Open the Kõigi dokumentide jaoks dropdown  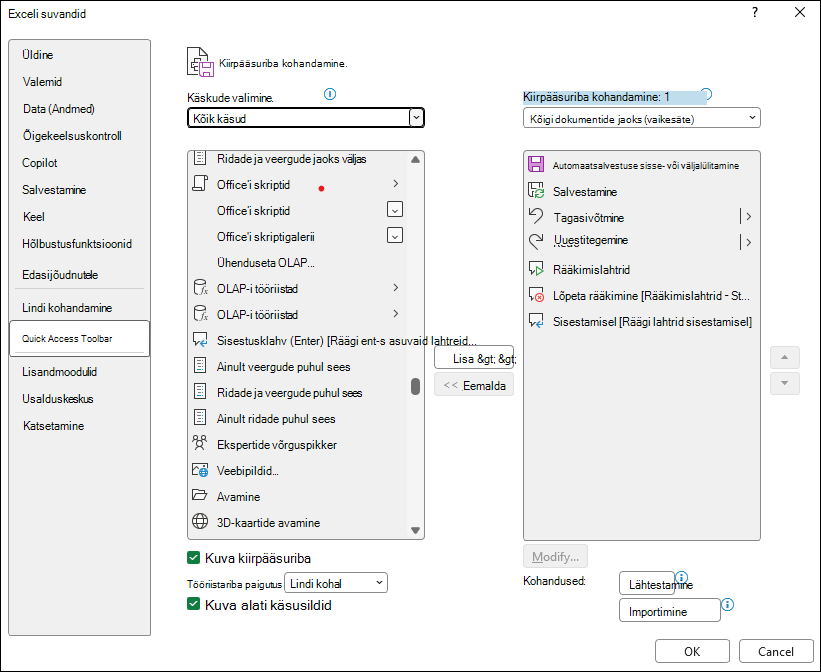[x=641, y=118]
